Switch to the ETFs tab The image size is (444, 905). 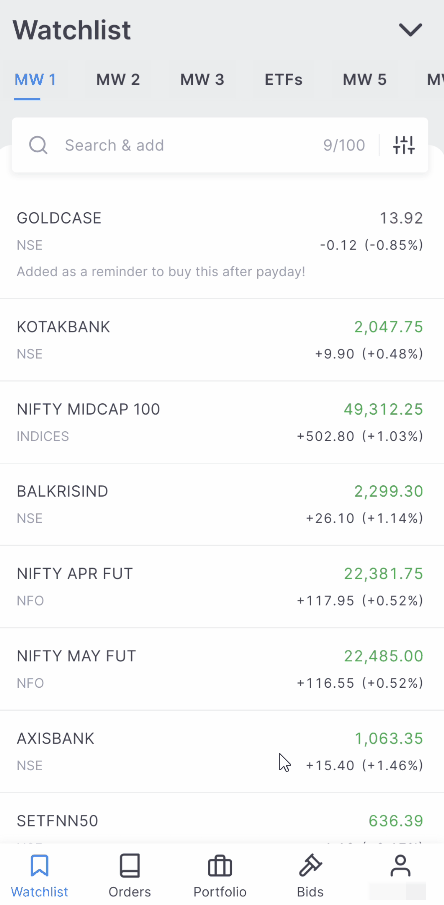[x=283, y=80]
